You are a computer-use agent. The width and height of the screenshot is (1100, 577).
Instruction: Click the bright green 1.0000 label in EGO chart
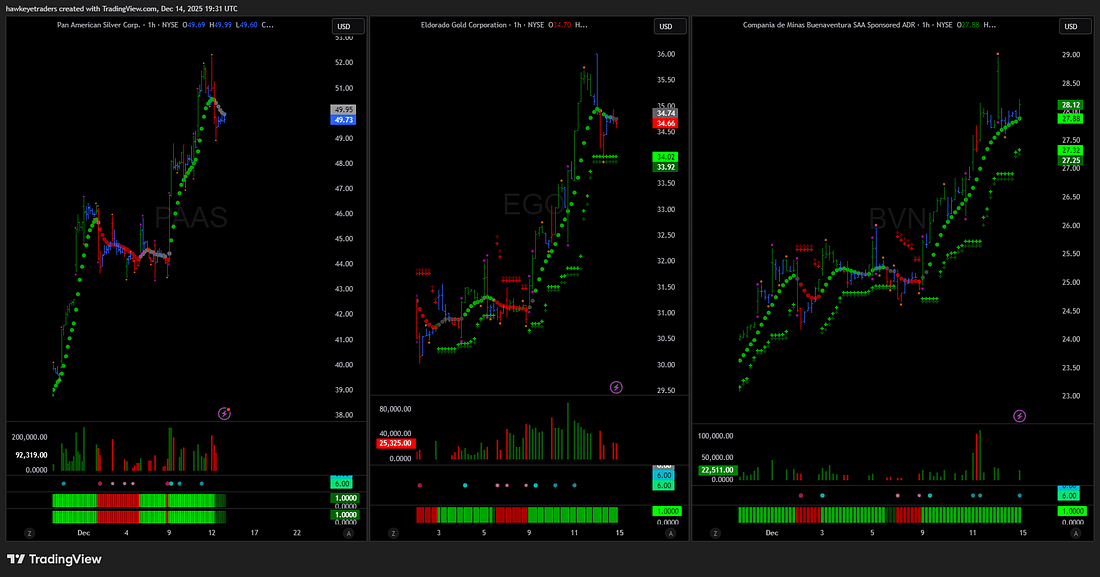(x=667, y=512)
